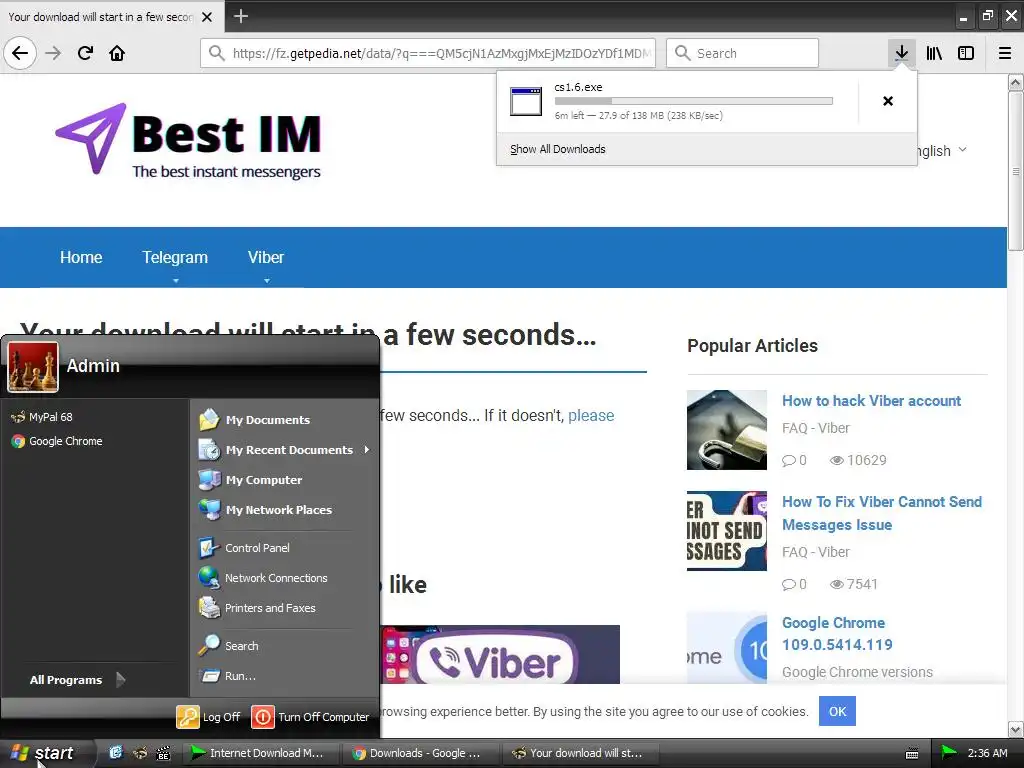Switch to Downloads - Google Chrome taskbar item

tap(420, 753)
